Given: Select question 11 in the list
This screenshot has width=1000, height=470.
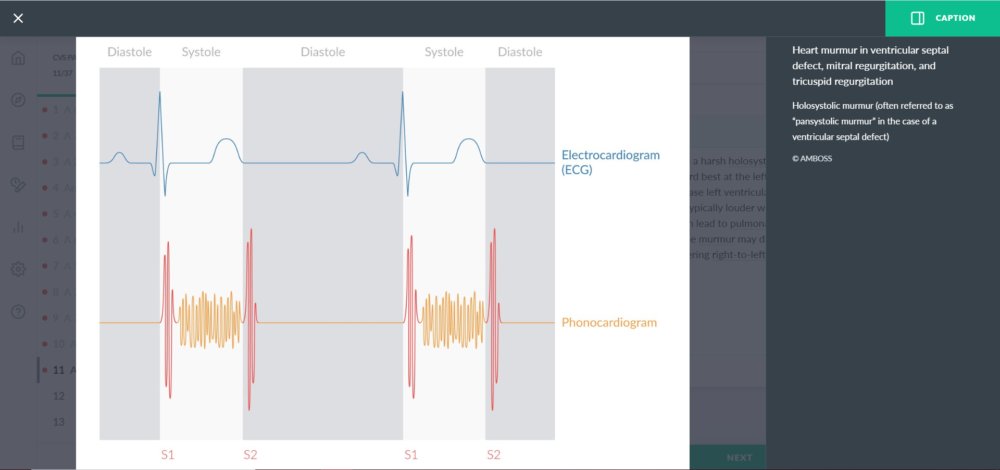Looking at the screenshot, I should pos(58,370).
